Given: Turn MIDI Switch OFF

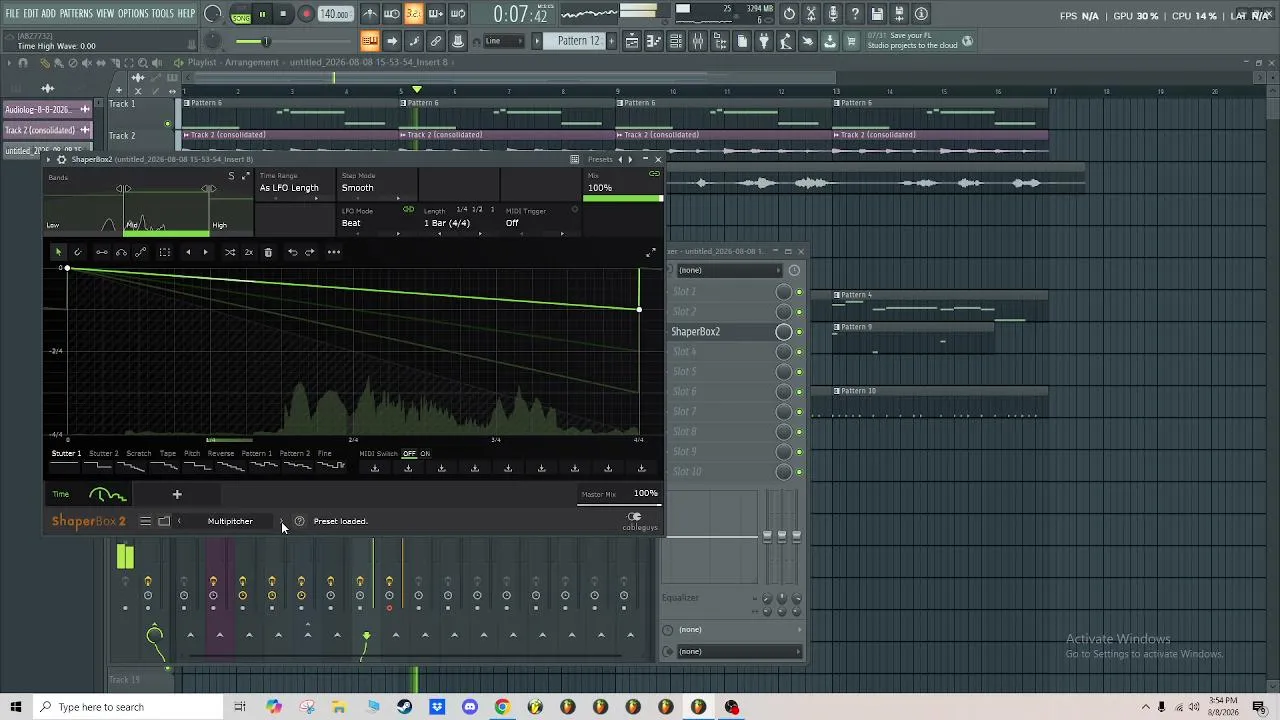Looking at the screenshot, I should click(x=409, y=454).
